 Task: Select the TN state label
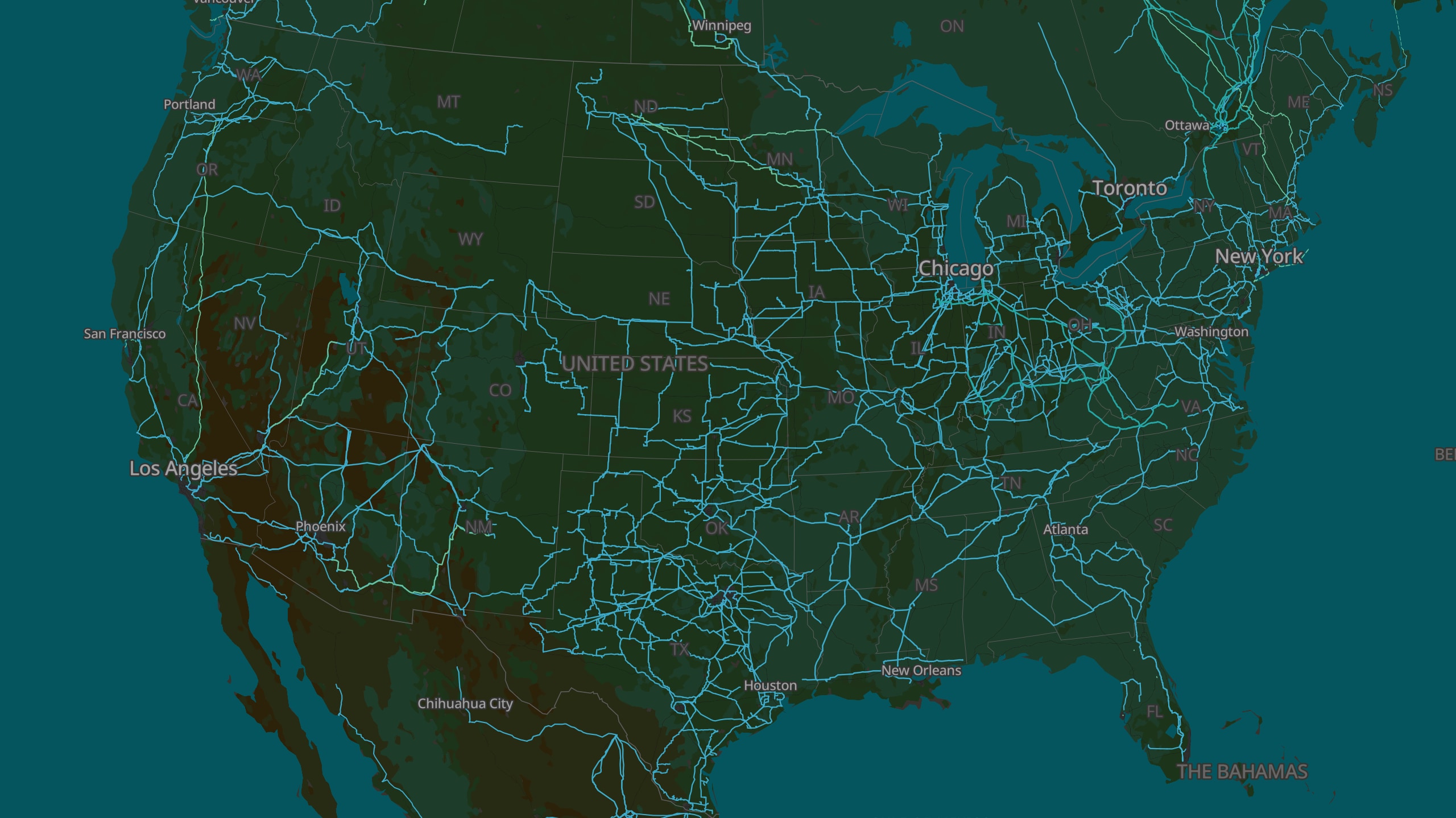(x=1011, y=483)
